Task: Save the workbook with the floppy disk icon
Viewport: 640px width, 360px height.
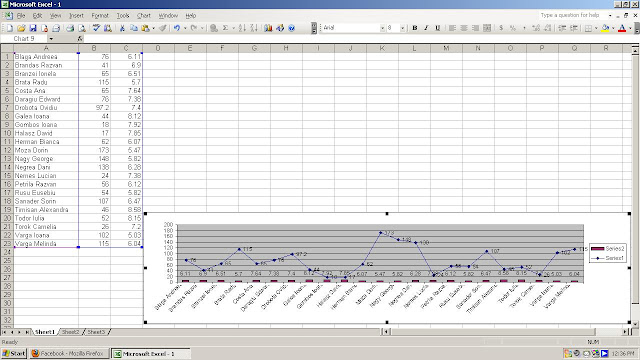Action: click(33, 28)
